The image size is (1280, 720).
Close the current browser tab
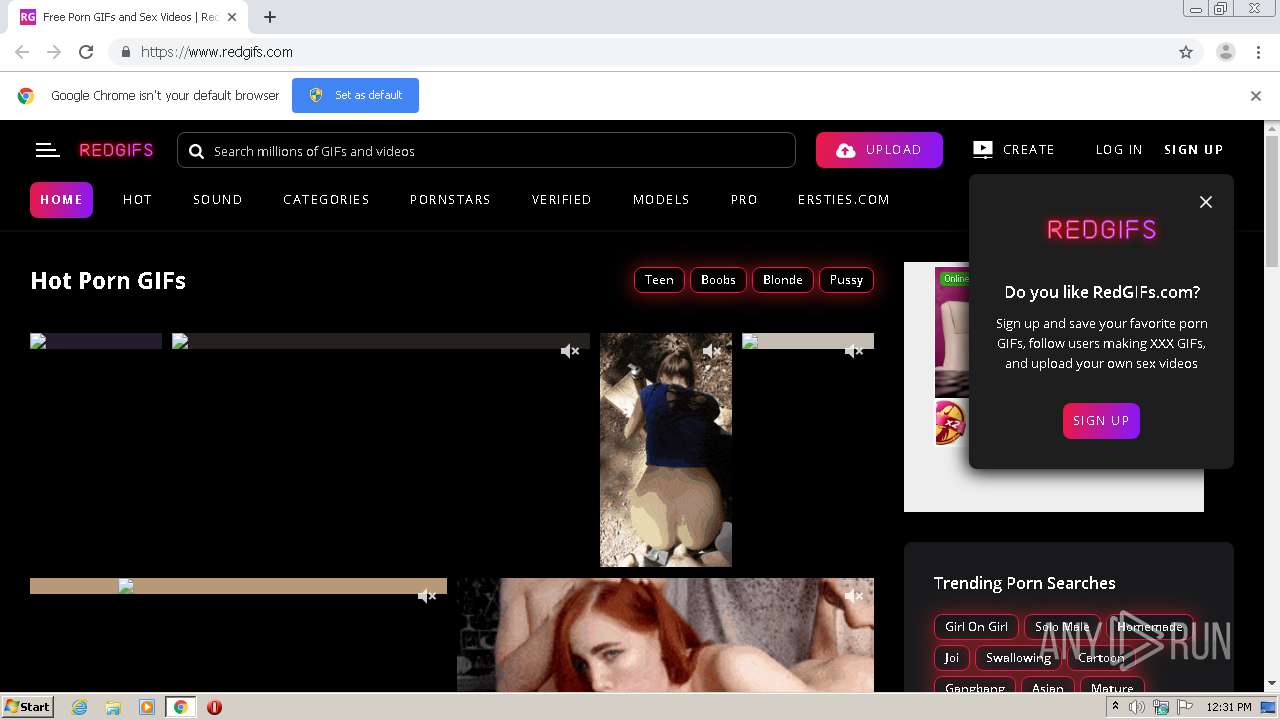point(232,17)
